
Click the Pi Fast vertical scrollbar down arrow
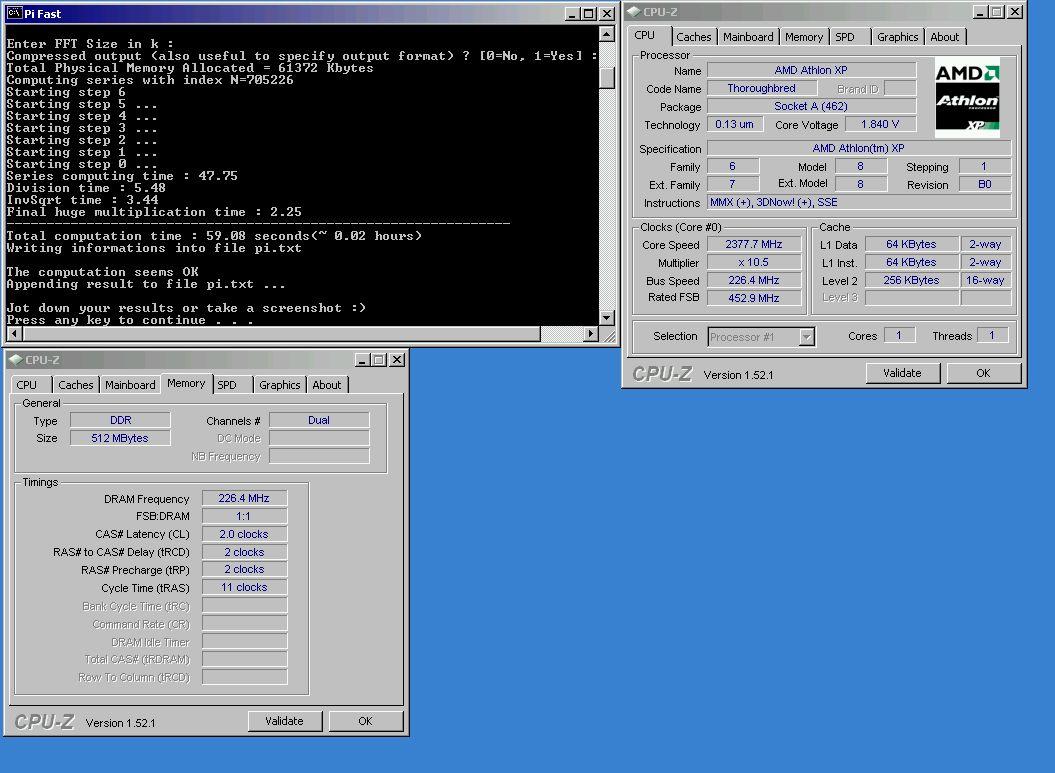(606, 318)
